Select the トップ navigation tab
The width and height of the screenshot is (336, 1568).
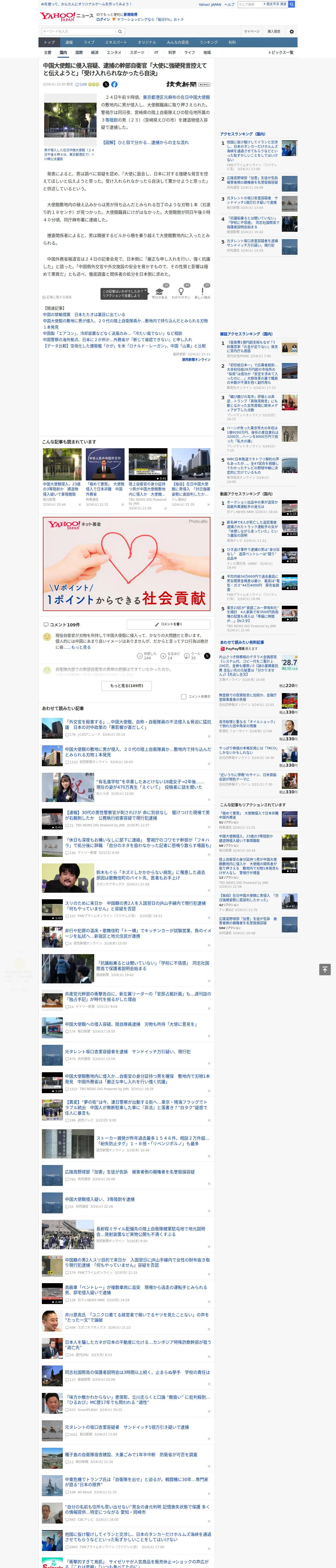[49, 43]
